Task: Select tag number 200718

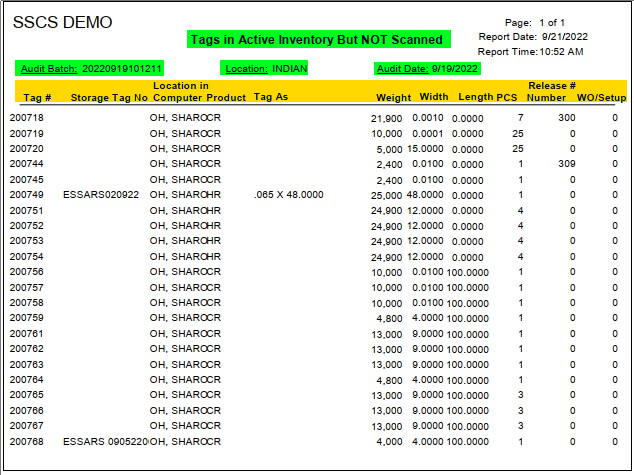Action: (x=26, y=118)
